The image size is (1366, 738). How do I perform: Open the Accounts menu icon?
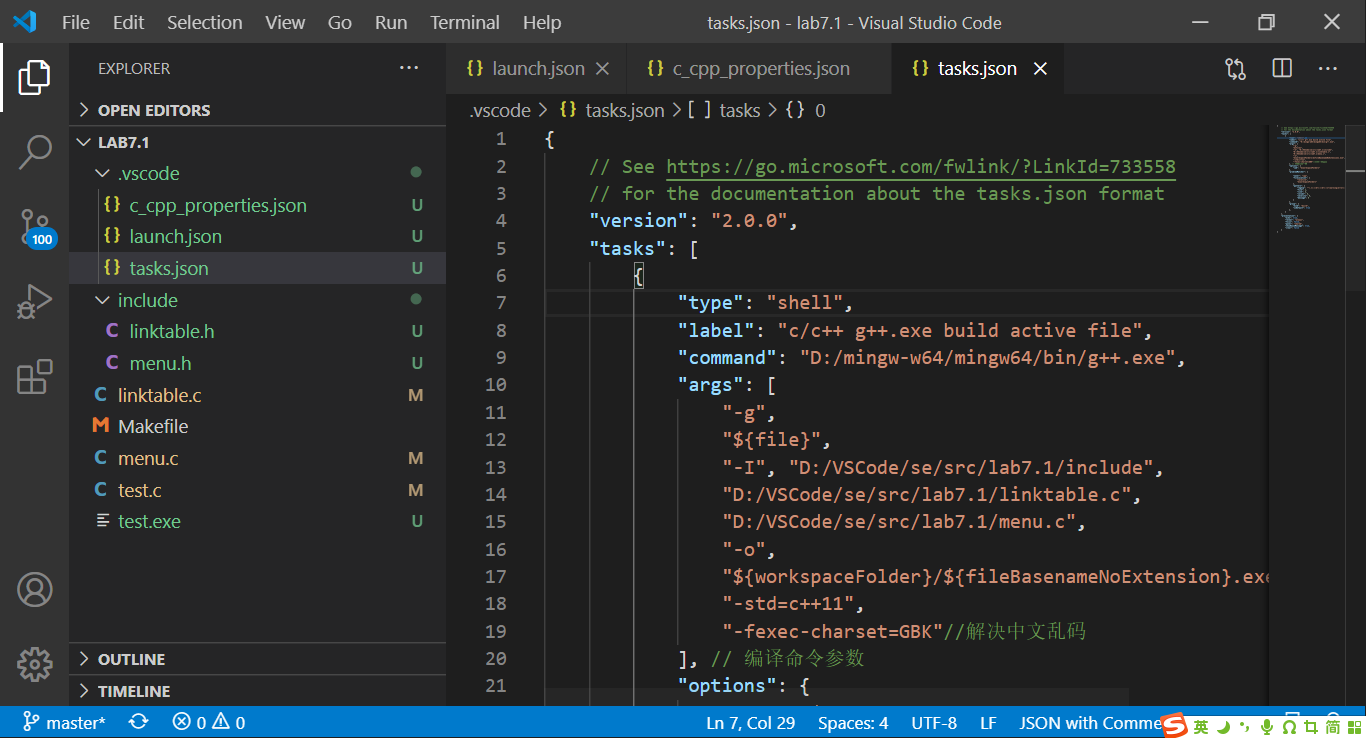point(34,590)
